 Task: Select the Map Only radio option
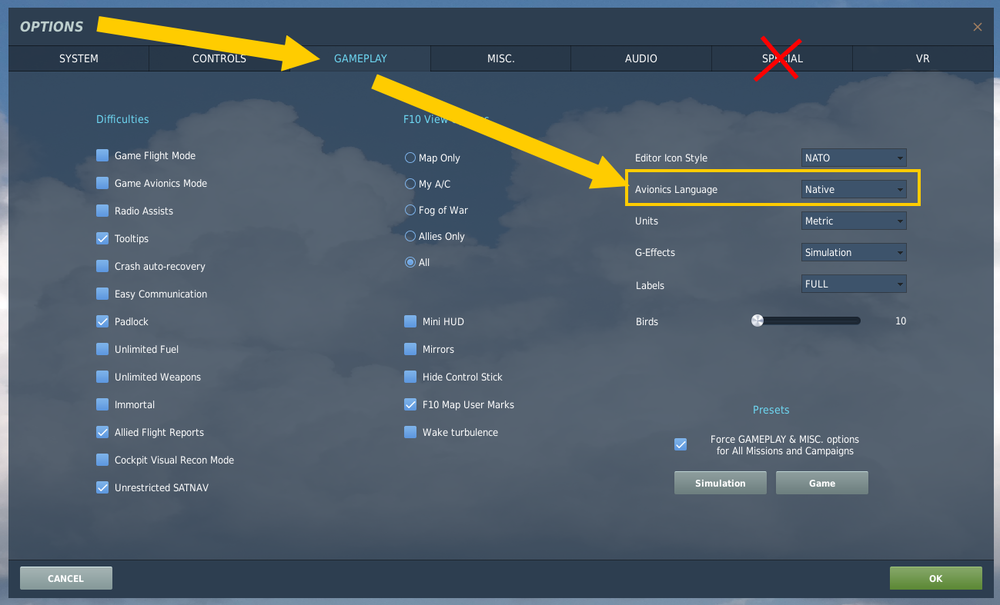coord(410,157)
